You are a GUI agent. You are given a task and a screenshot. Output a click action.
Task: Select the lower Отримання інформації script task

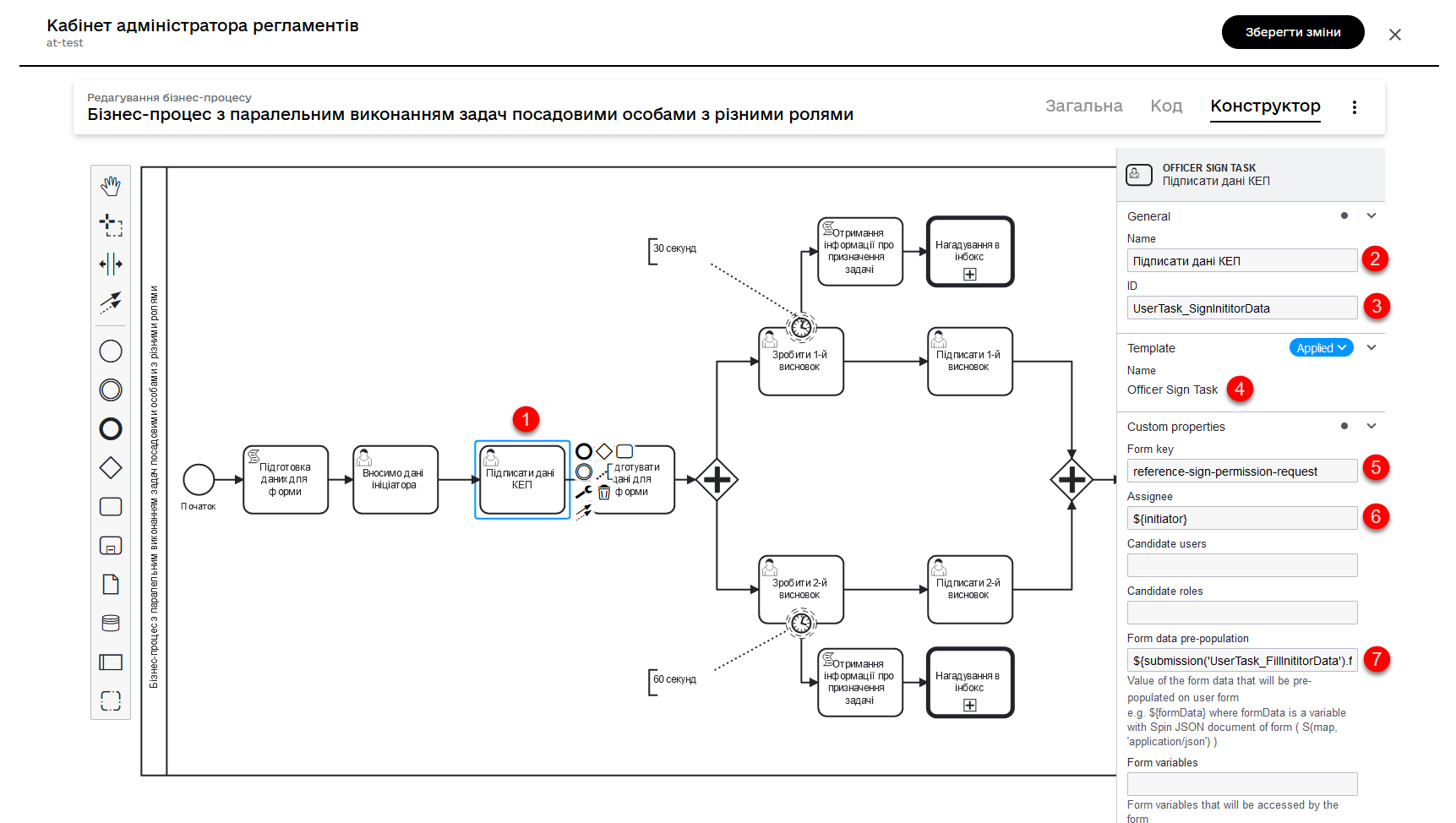[860, 683]
